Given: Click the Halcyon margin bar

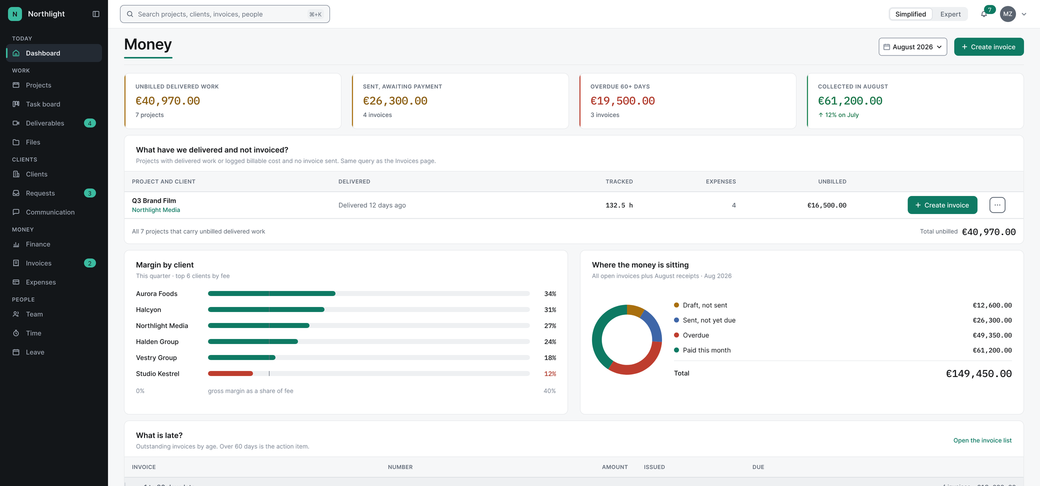Looking at the screenshot, I should click(x=266, y=310).
